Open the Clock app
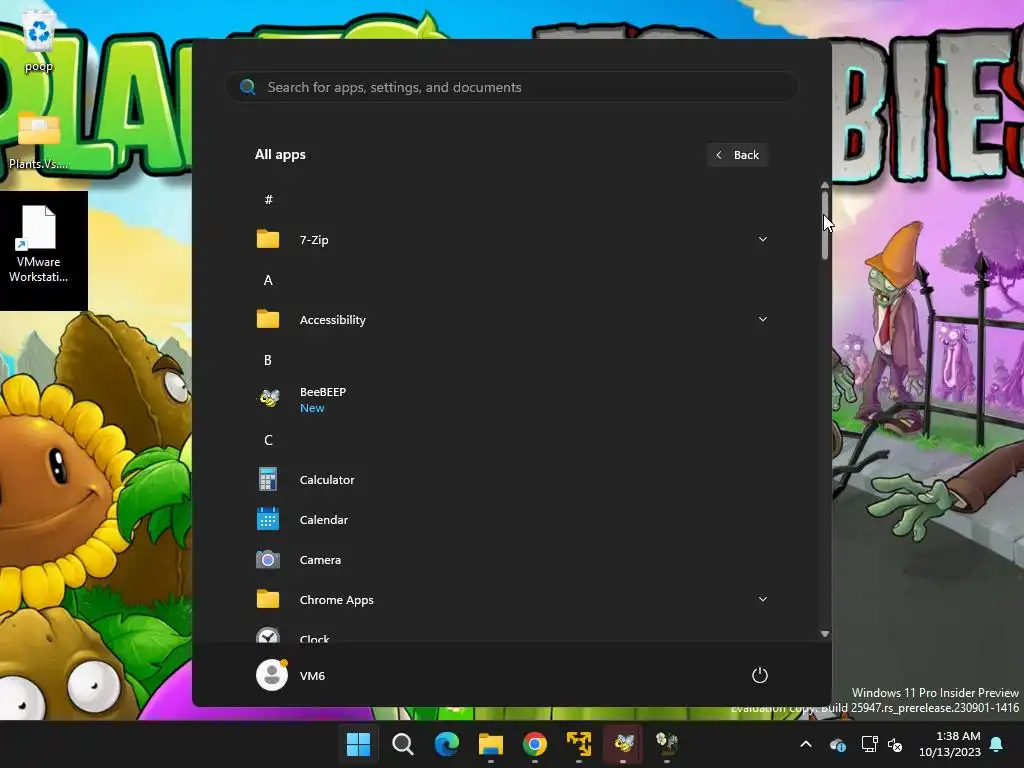Image resolution: width=1024 pixels, height=768 pixels. click(511, 635)
